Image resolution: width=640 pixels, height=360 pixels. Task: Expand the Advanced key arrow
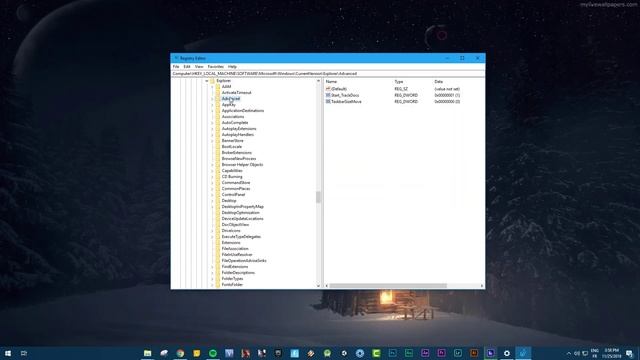212,99
